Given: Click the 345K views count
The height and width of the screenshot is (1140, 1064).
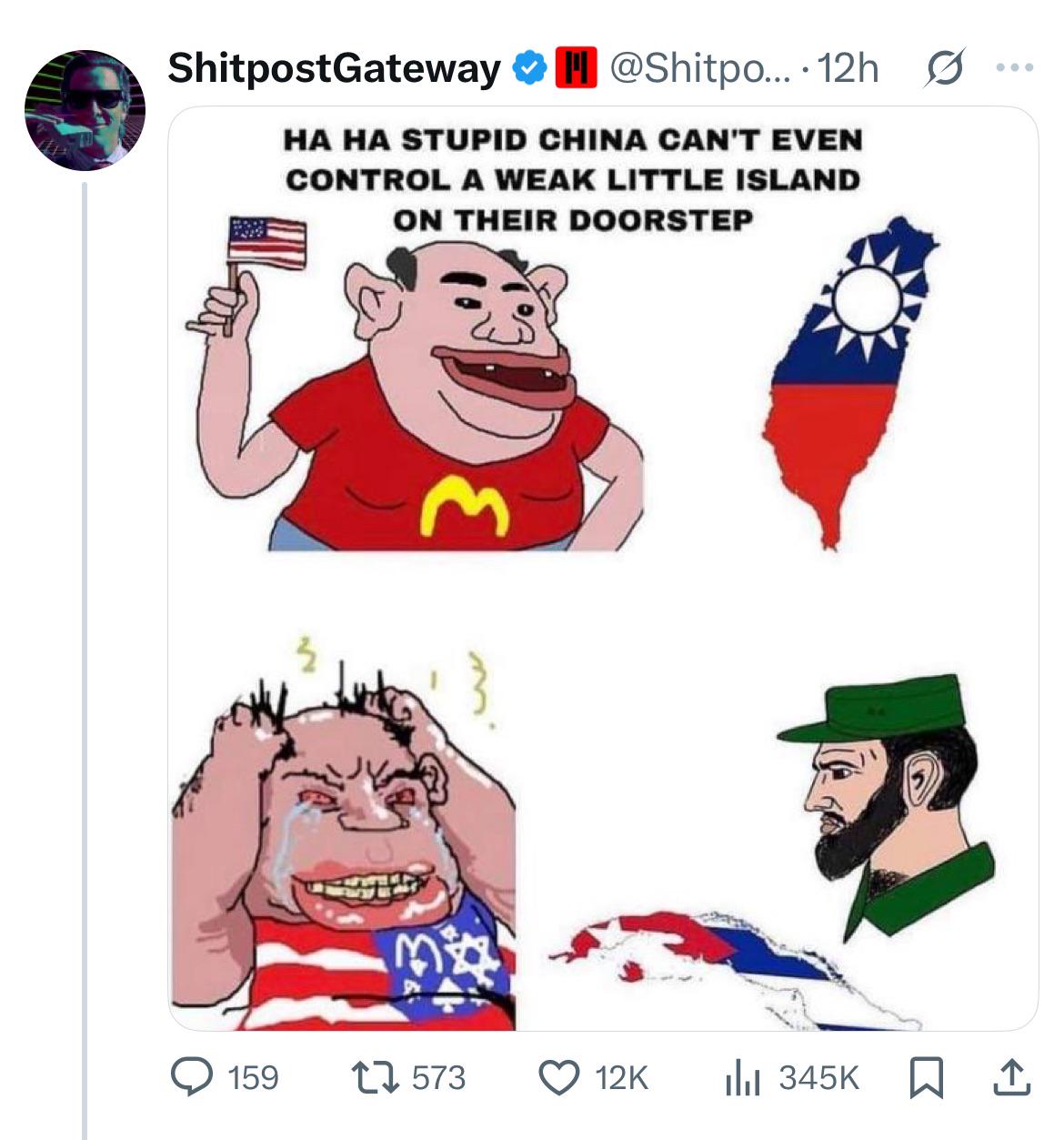Looking at the screenshot, I should click(818, 1078).
